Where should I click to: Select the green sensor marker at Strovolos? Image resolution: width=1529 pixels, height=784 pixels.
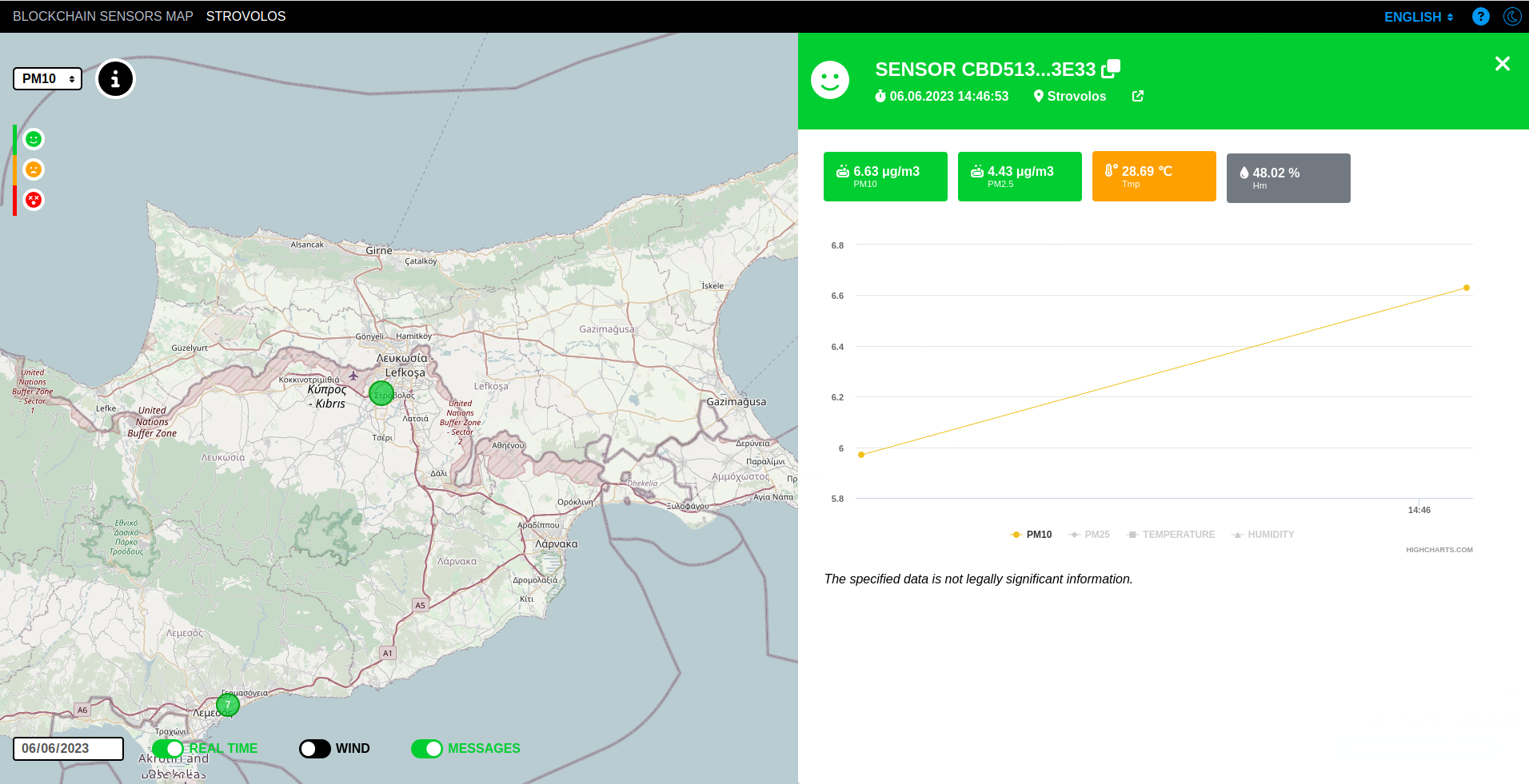[x=381, y=393]
